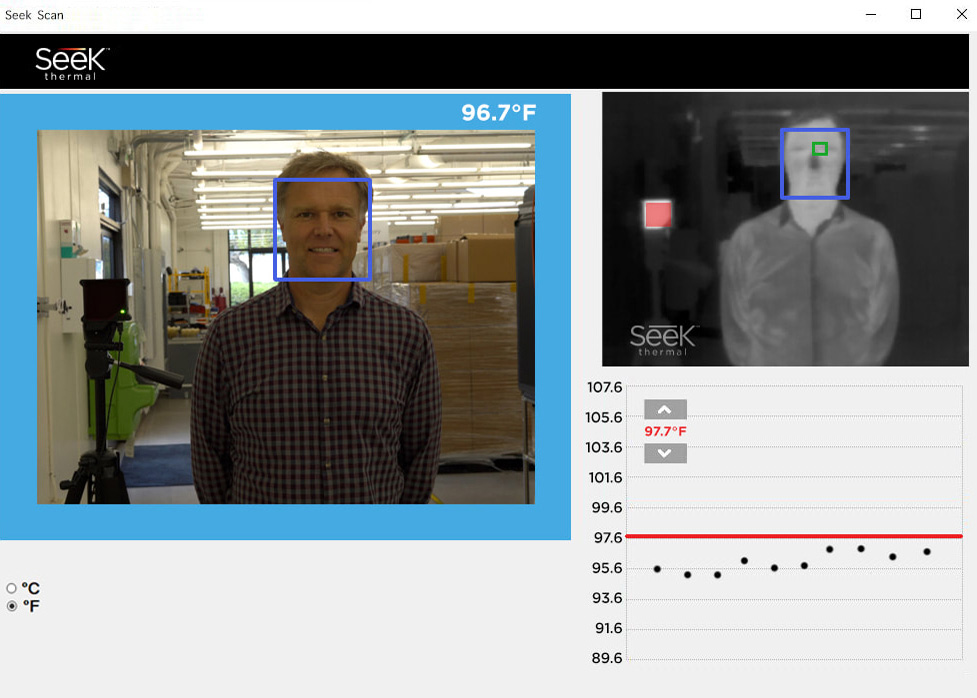Click the blue face box in thermal view
The width and height of the screenshot is (977, 698).
click(814, 164)
